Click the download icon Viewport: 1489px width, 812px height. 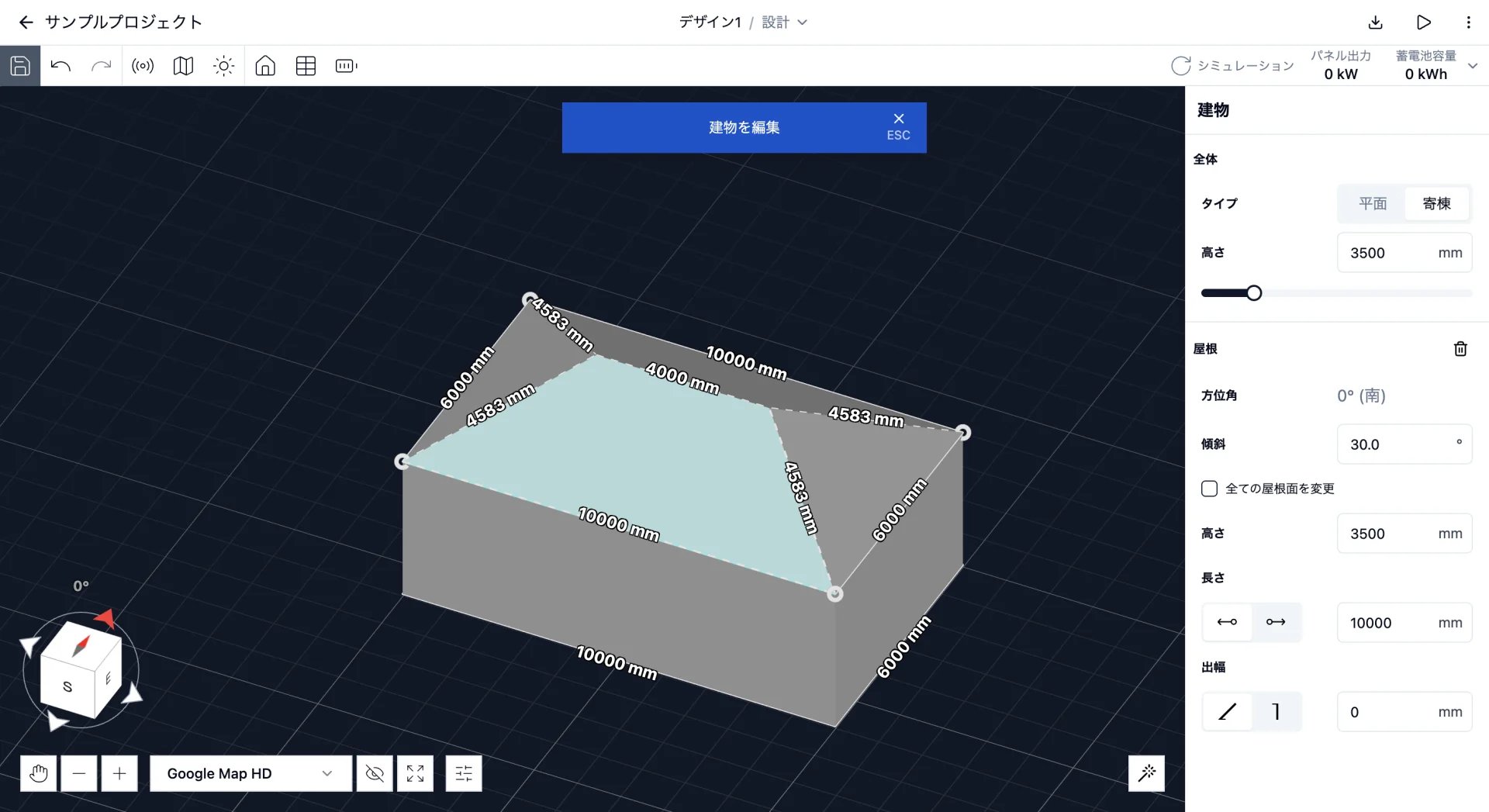(x=1376, y=22)
